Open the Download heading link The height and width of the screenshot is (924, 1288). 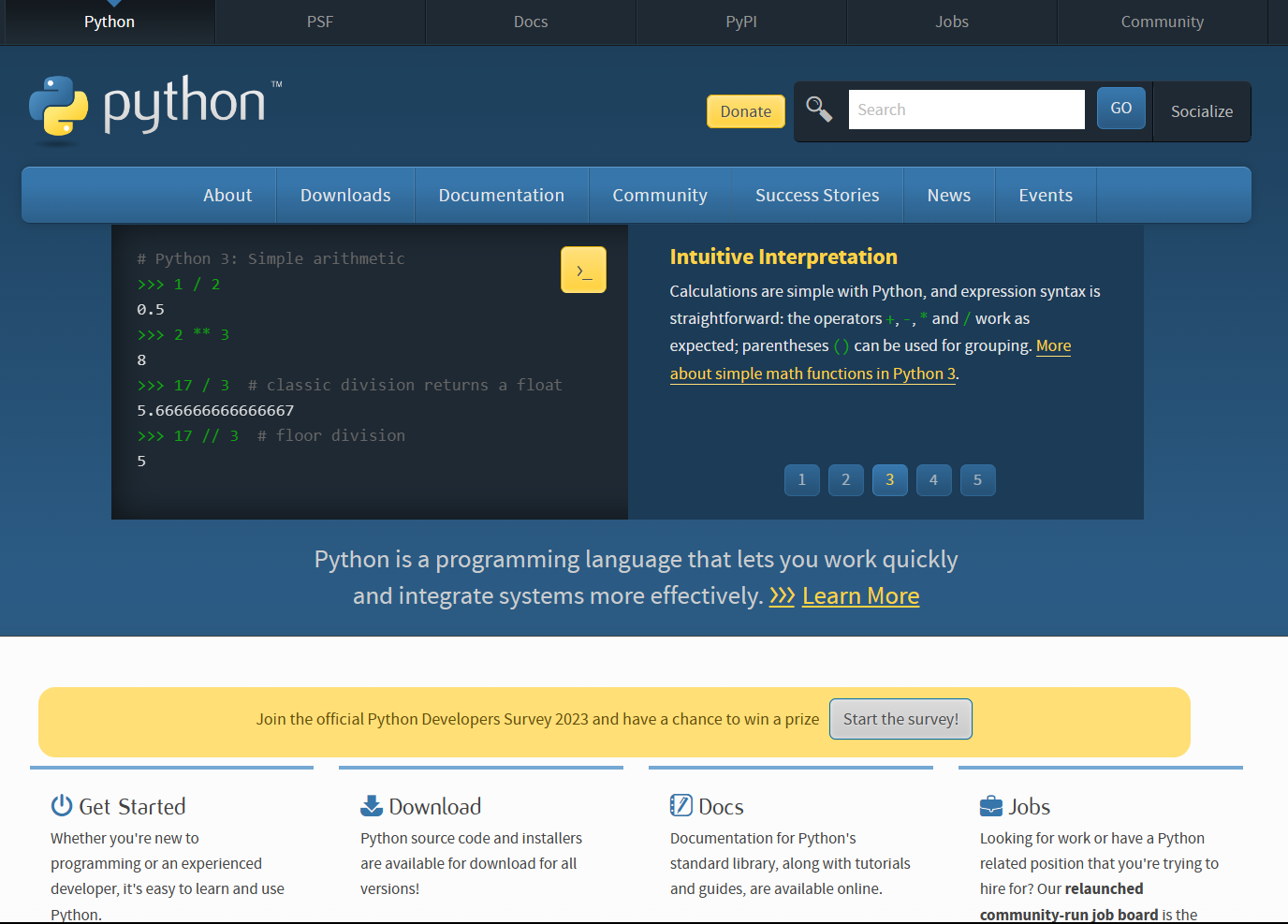pyautogui.click(x=435, y=806)
